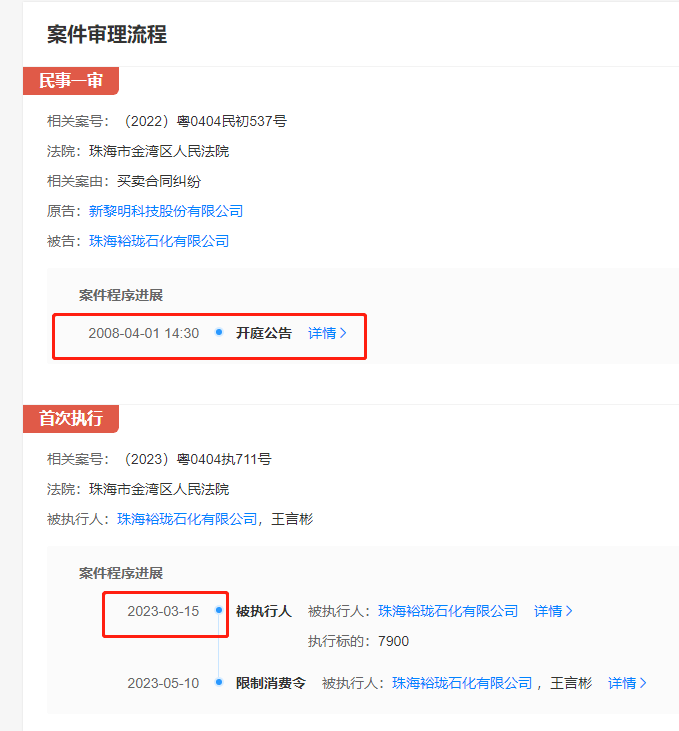Click name 王言彬 in 首次执行 被执行人 line
679x731 pixels.
[x=292, y=519]
